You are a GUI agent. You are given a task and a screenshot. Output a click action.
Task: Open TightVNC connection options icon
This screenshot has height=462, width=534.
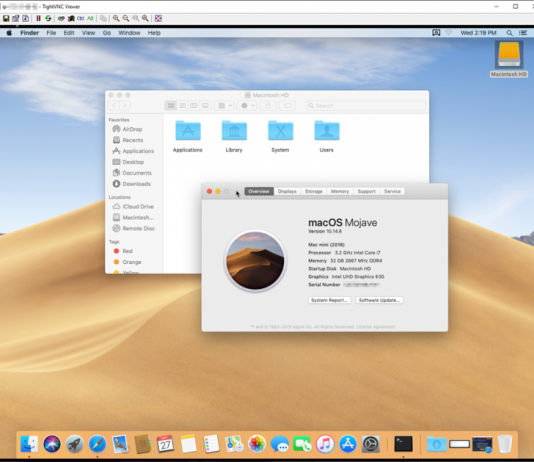click(x=16, y=18)
